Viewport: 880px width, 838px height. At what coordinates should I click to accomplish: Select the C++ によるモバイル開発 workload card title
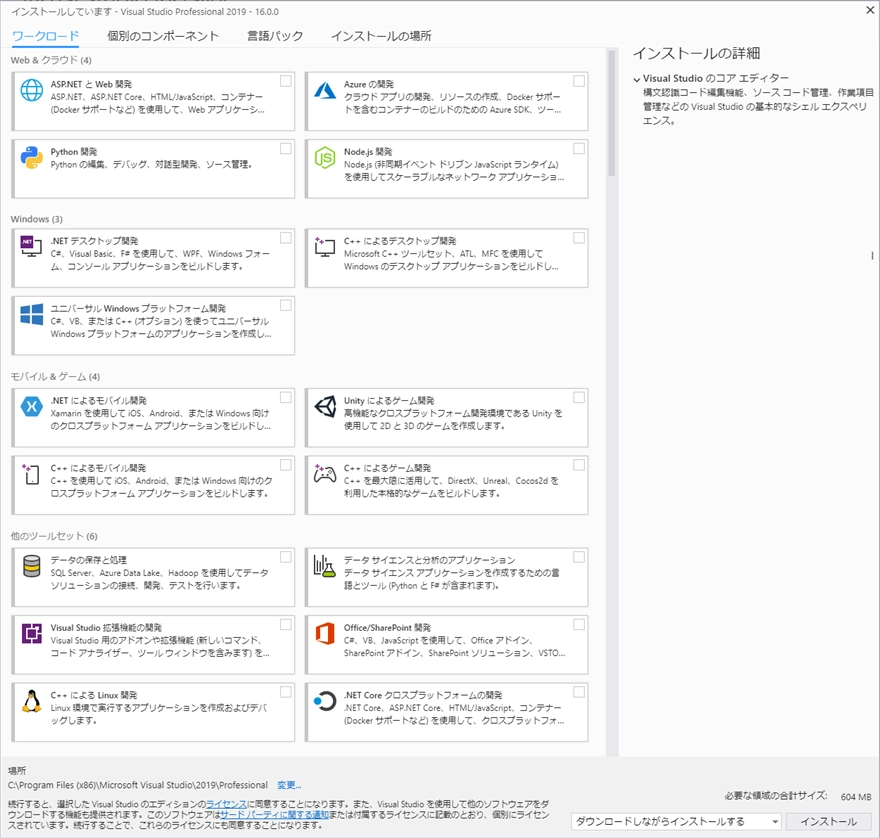coord(98,468)
